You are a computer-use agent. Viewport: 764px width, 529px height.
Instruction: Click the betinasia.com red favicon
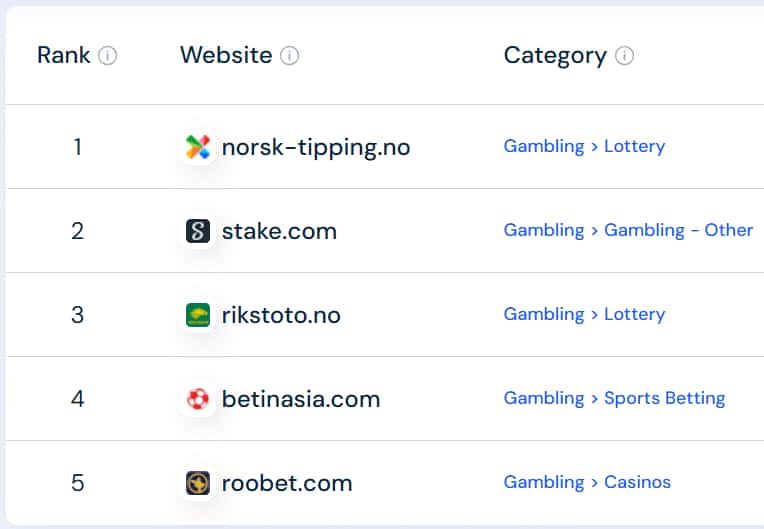(x=198, y=400)
